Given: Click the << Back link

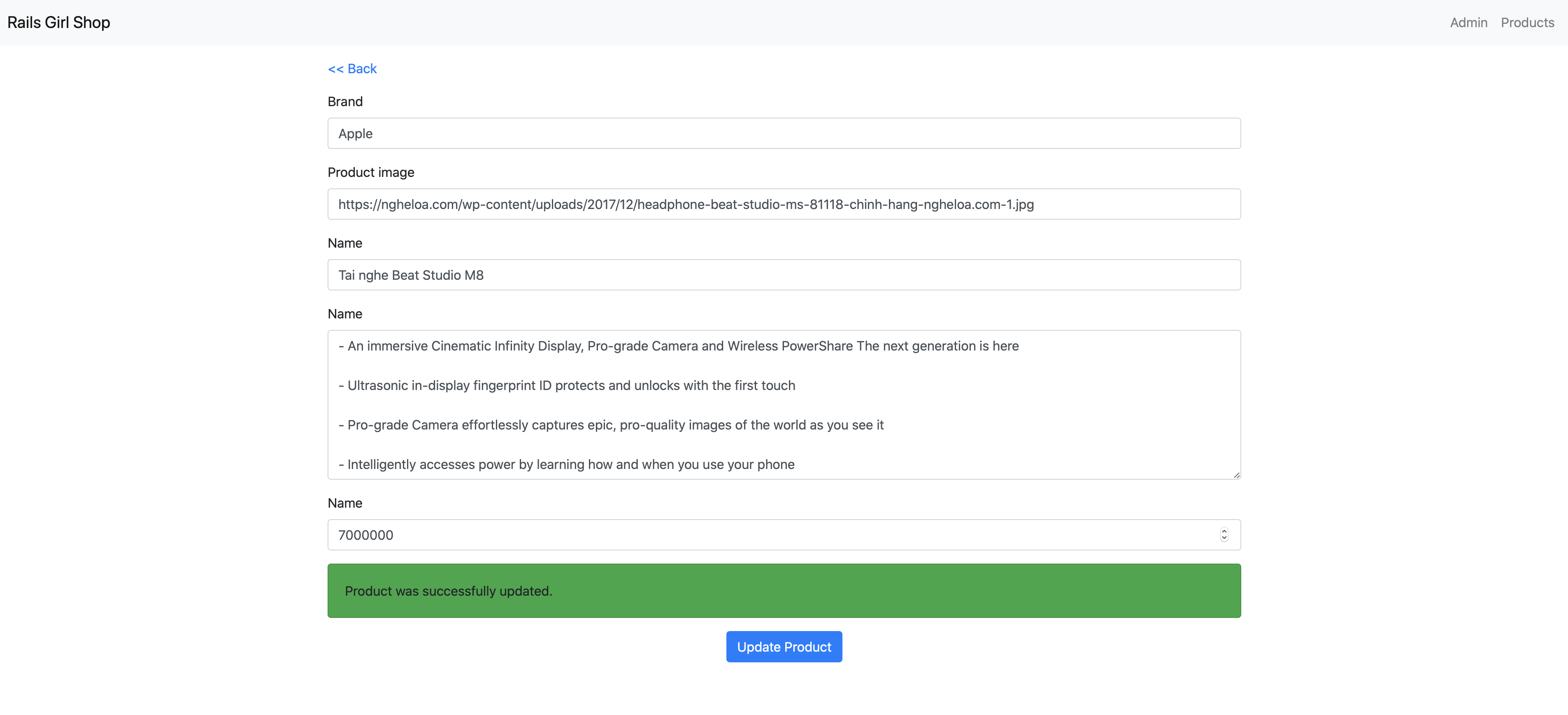Looking at the screenshot, I should (x=352, y=69).
